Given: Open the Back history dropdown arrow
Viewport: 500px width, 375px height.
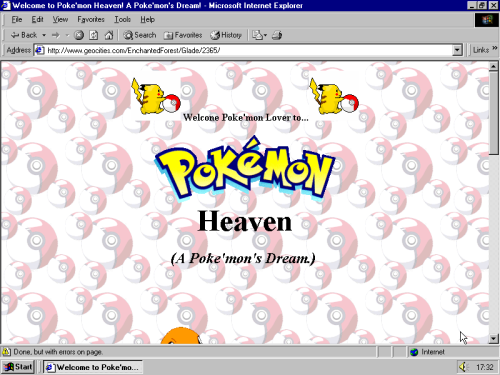Looking at the screenshot, I should (44, 35).
